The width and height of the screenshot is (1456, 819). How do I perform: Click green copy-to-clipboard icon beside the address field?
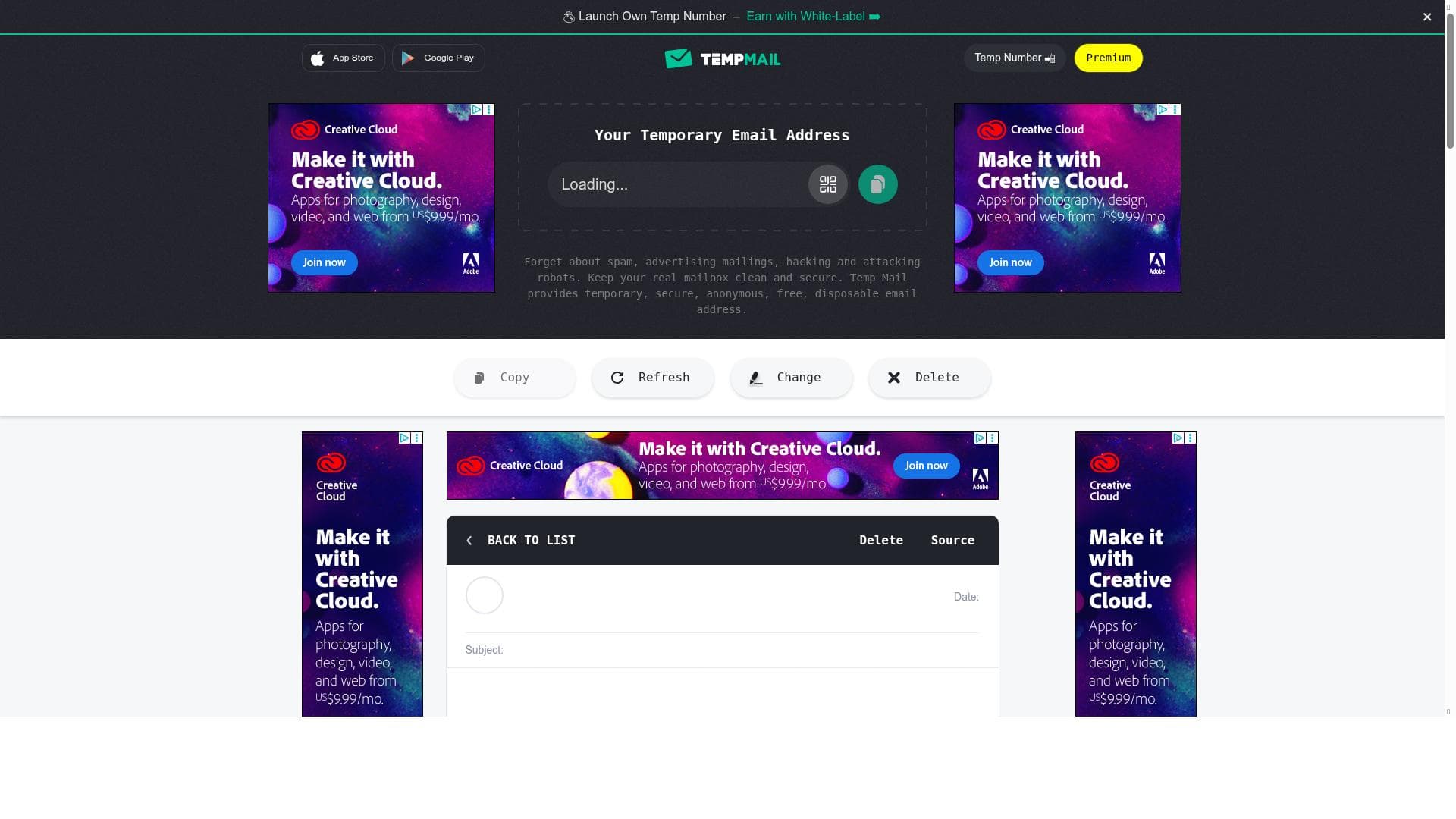coord(877,184)
